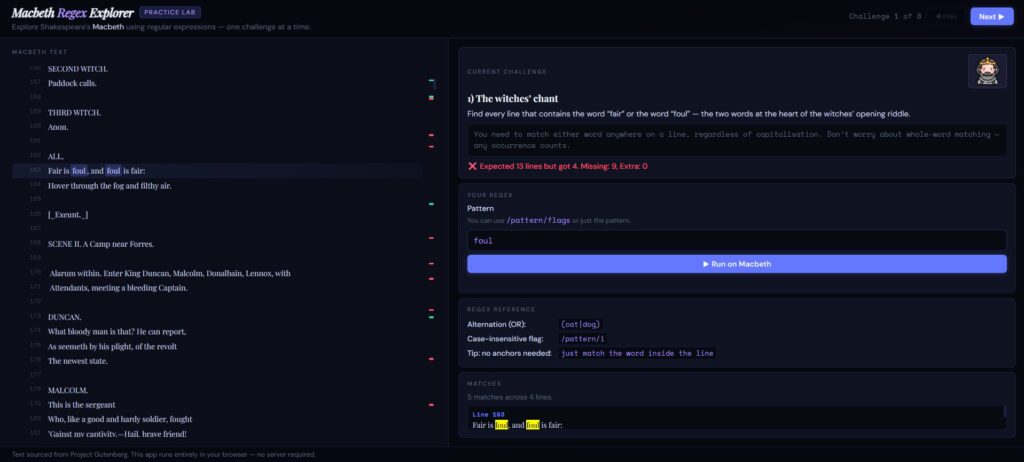Click the minimap marker beside 'Paddock calls.'
Image resolution: width=1024 pixels, height=462 pixels.
pyautogui.click(x=431, y=80)
